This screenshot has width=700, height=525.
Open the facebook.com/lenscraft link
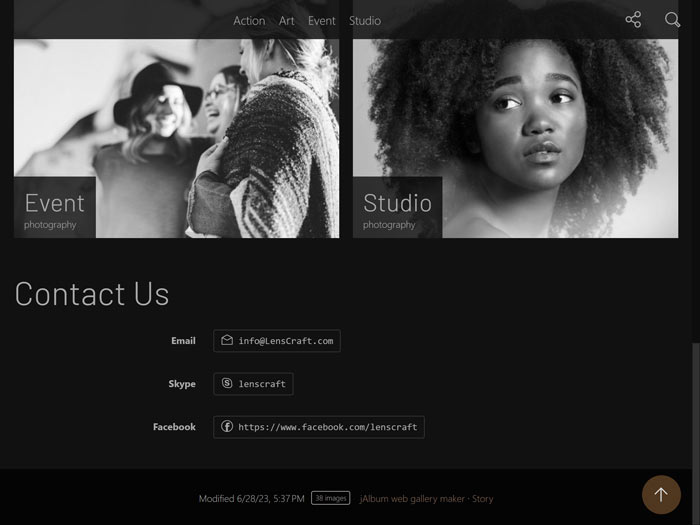coord(319,427)
